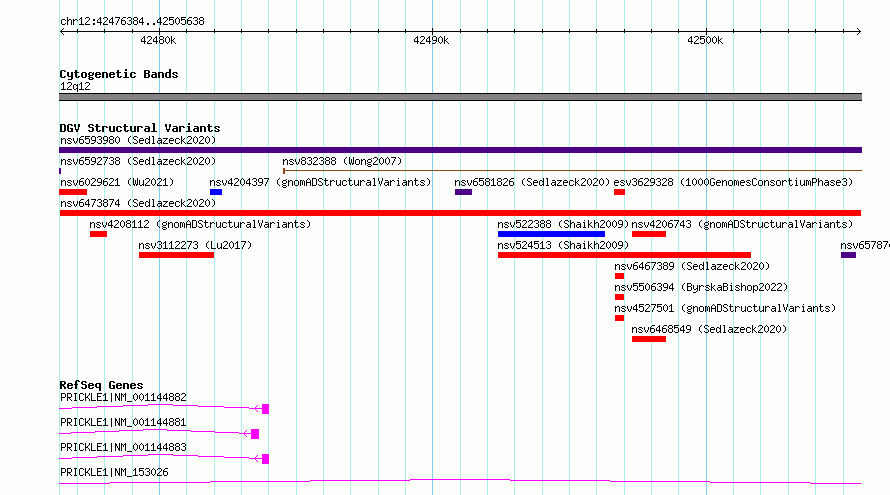Click the red bar under nsv4208112

tap(98, 234)
